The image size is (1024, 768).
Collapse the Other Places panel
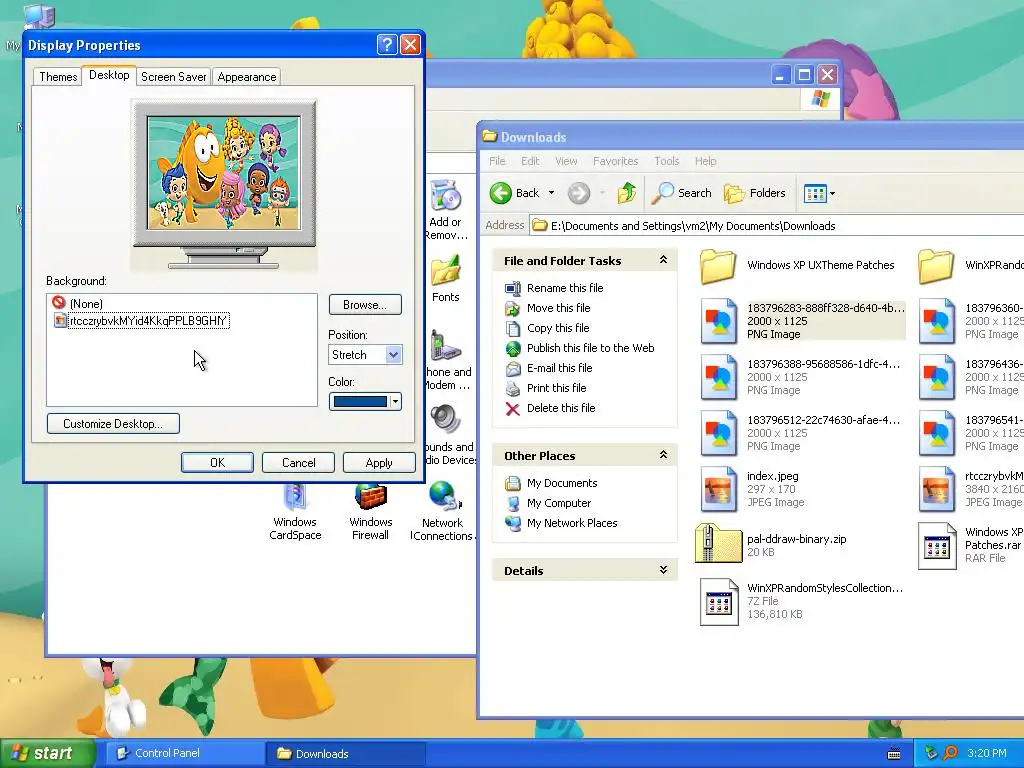(x=664, y=455)
